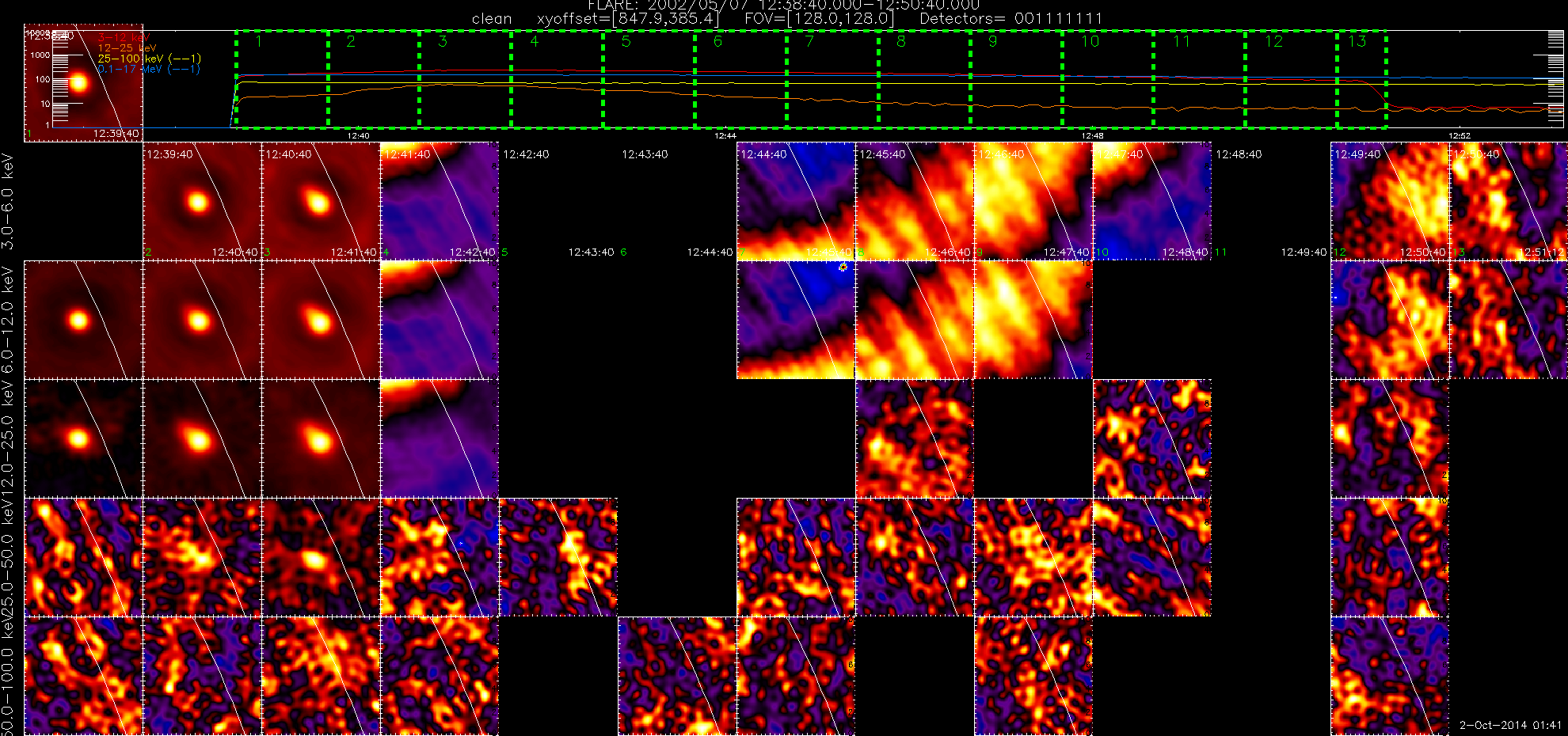Click the '12:52' time axis tick label
Screen dimensions: 1568x736
click(1460, 136)
